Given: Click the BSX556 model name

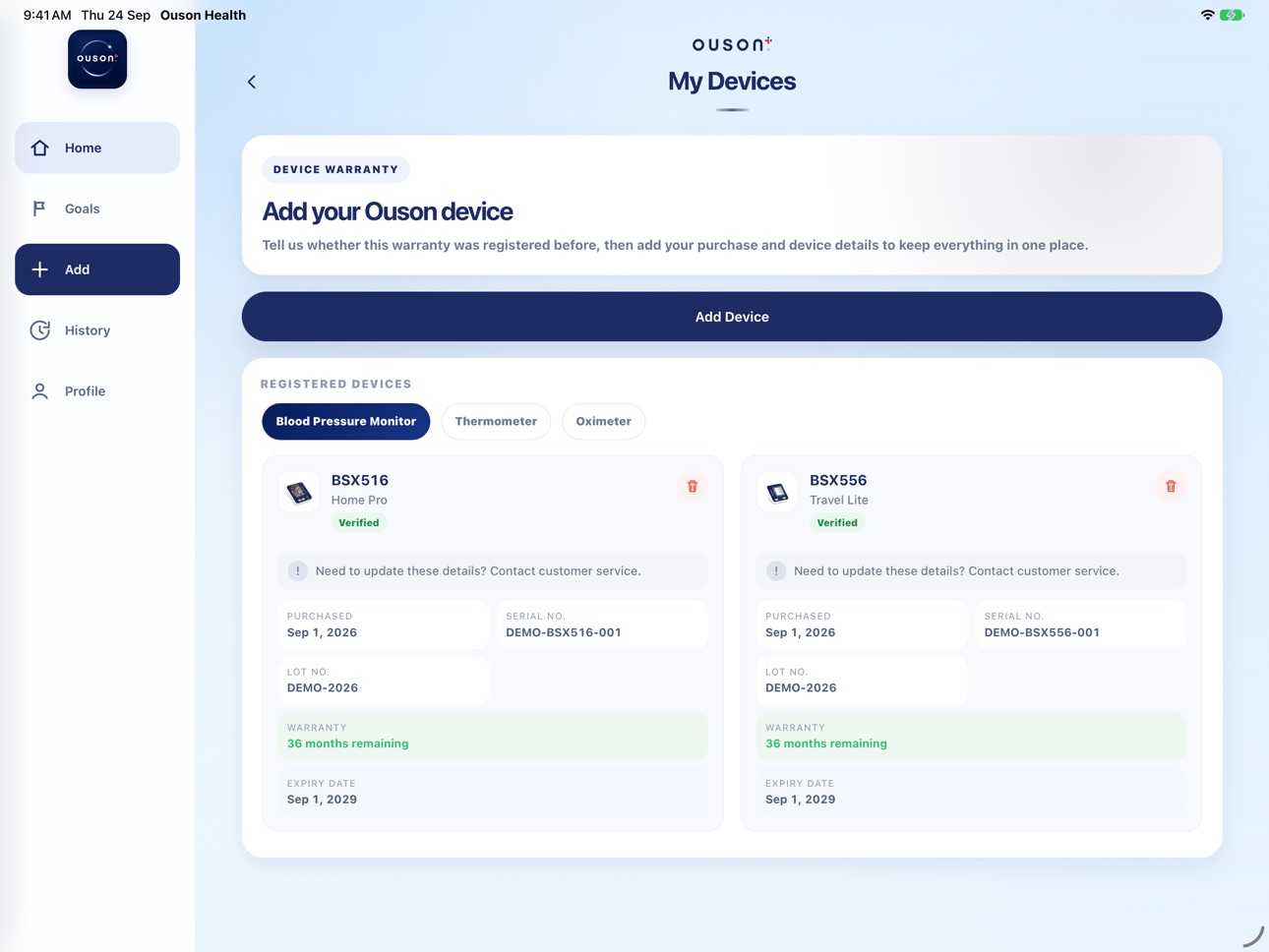Looking at the screenshot, I should click(x=838, y=480).
